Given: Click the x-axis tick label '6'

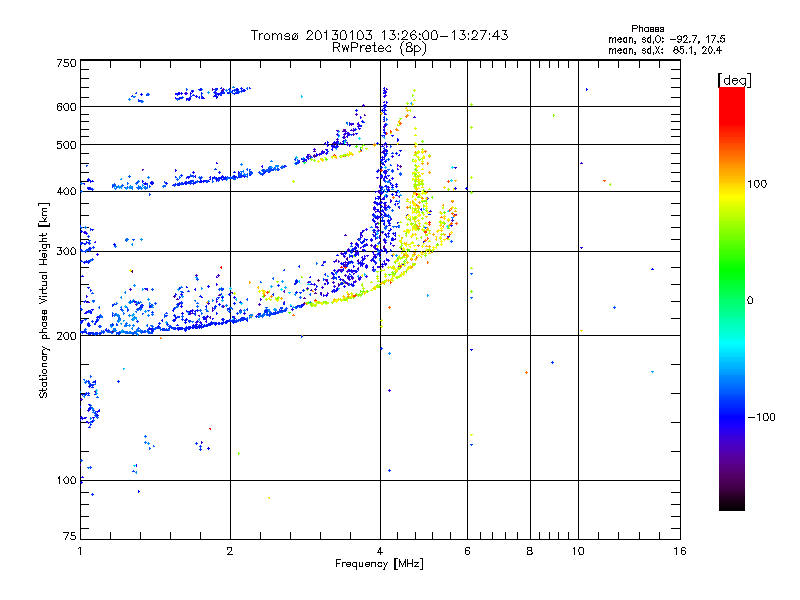Looking at the screenshot, I should [x=467, y=551].
